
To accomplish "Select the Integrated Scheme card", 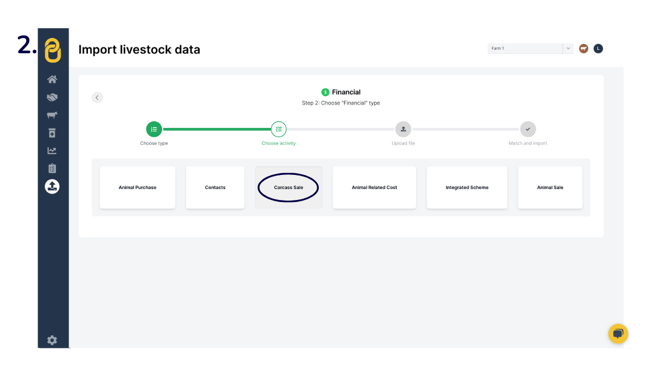I will [467, 188].
